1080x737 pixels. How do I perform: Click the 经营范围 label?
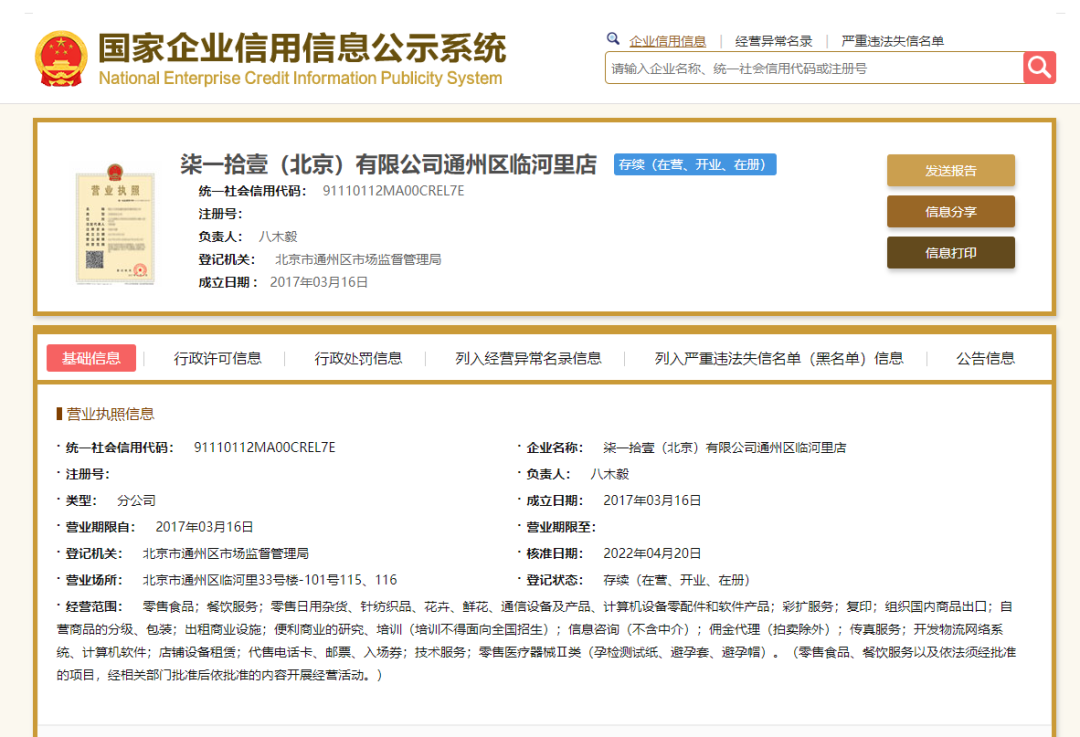(94, 607)
